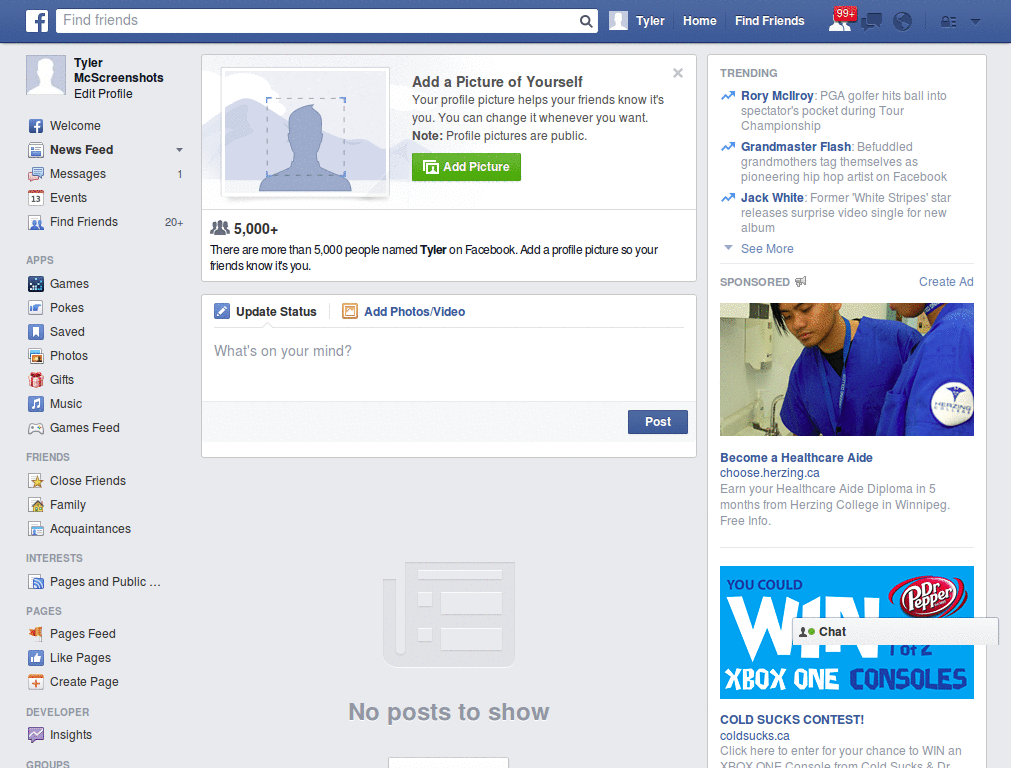Image resolution: width=1024 pixels, height=768 pixels.
Task: Open Grandmaster Flash trending topic
Action: click(x=795, y=147)
